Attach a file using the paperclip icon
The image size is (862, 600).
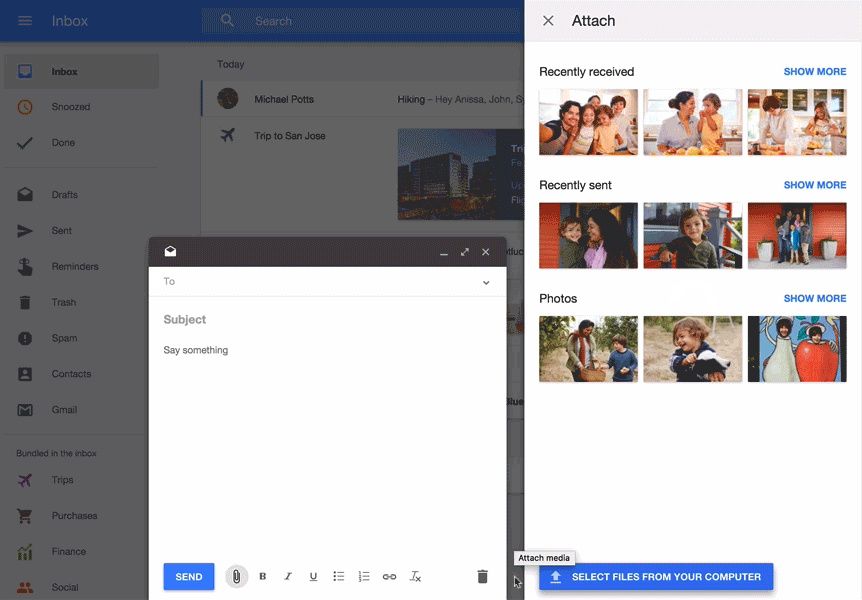tap(237, 576)
